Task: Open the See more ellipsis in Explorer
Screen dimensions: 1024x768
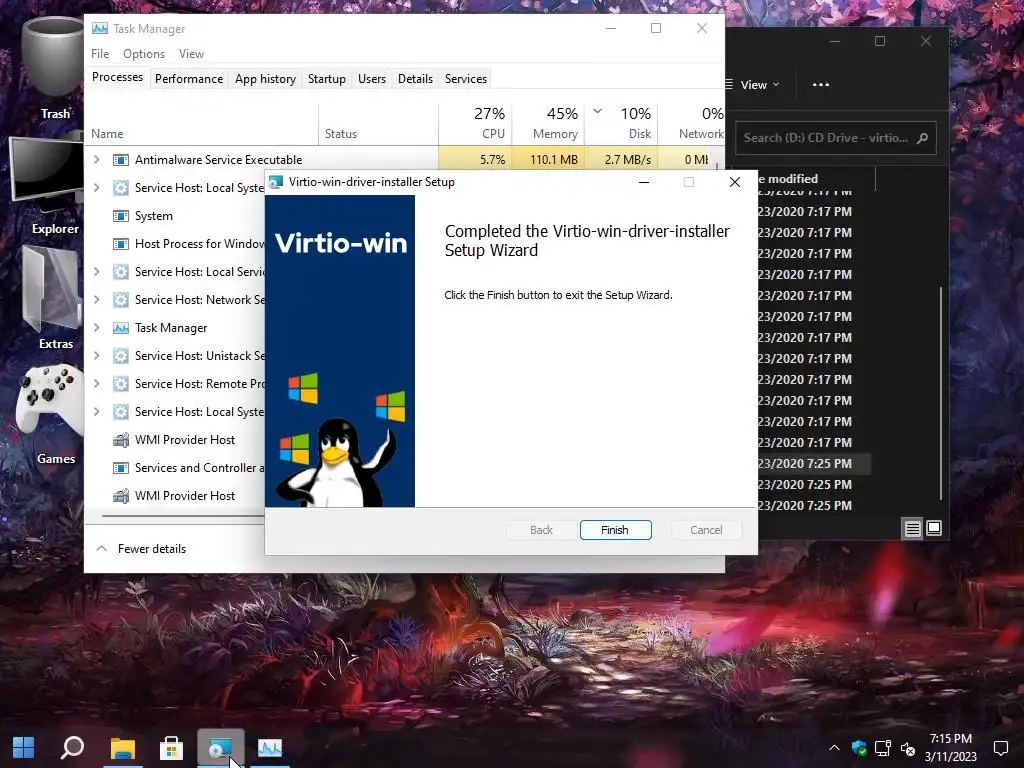Action: click(820, 85)
